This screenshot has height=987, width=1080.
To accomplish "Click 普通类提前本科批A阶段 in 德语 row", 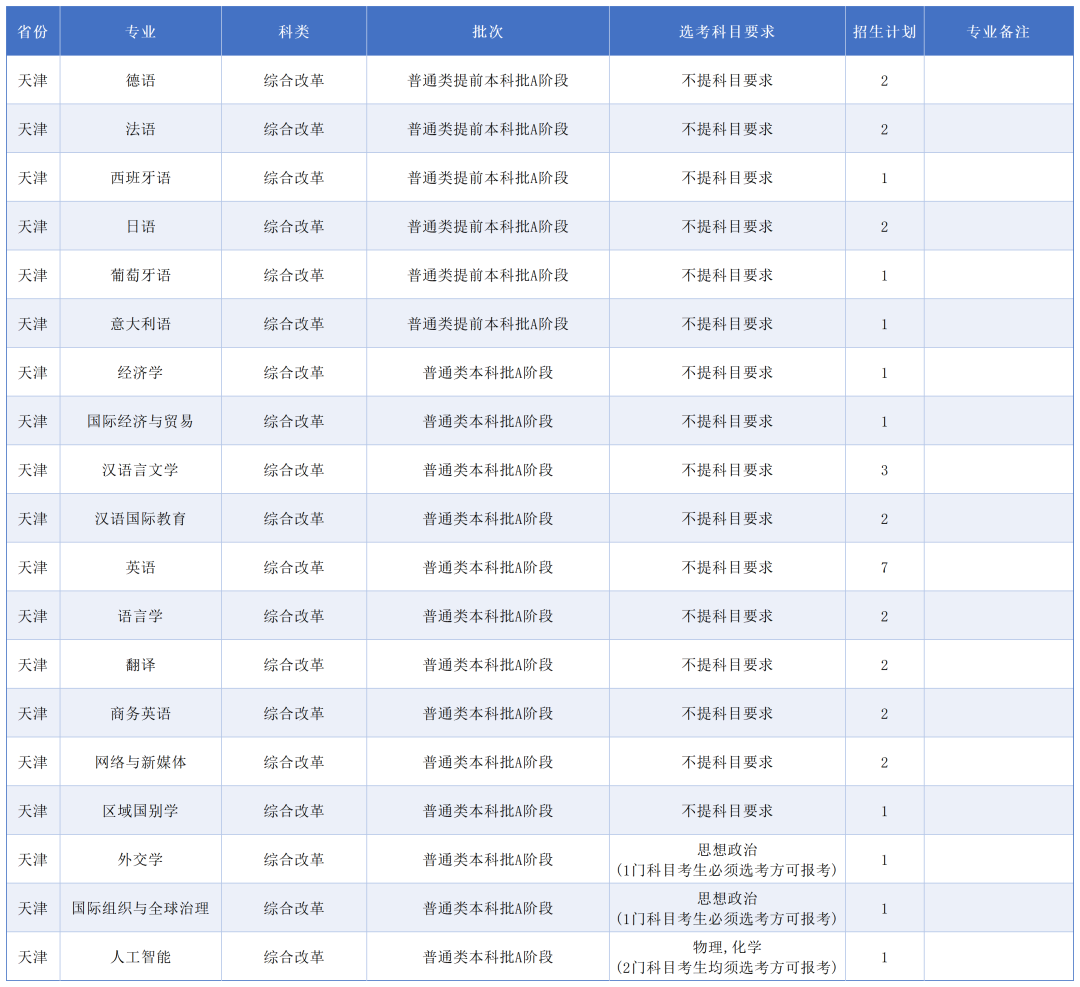I will point(488,81).
